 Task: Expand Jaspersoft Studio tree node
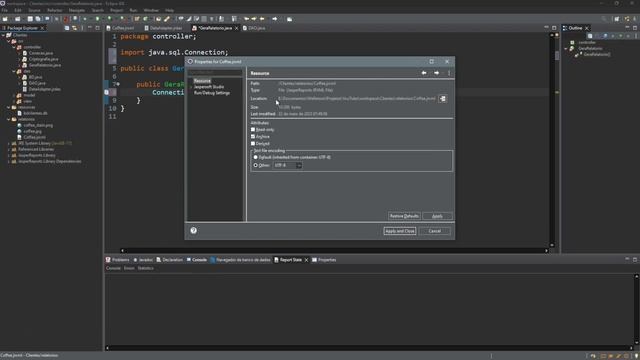tap(191, 87)
